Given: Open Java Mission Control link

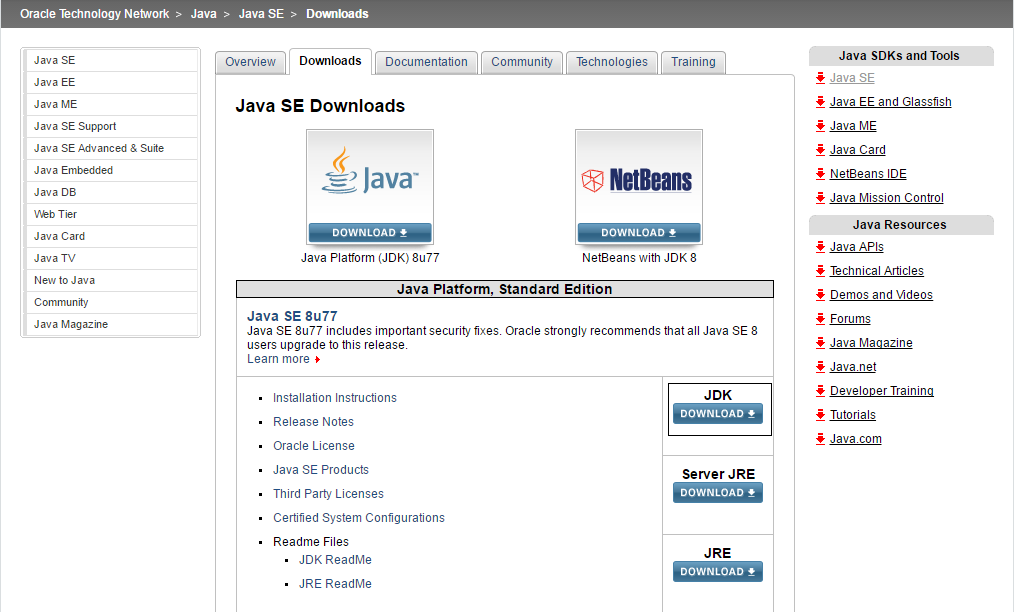Looking at the screenshot, I should 887,197.
